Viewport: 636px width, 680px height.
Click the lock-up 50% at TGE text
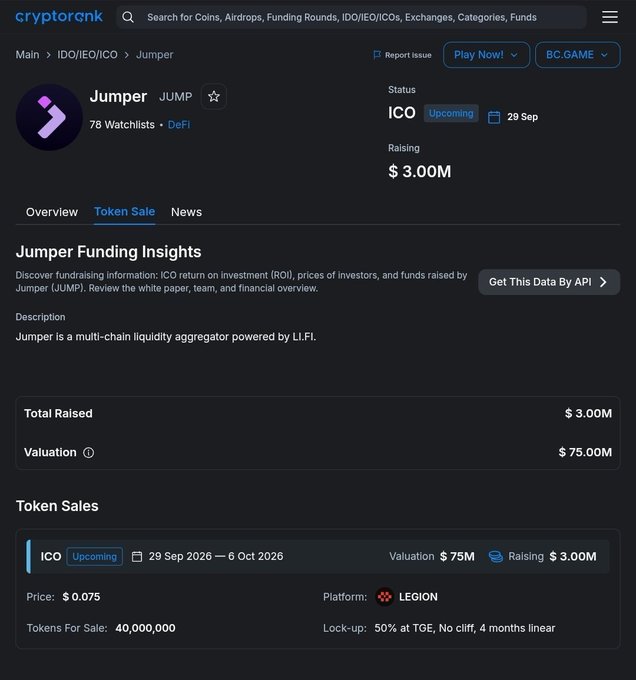point(465,628)
